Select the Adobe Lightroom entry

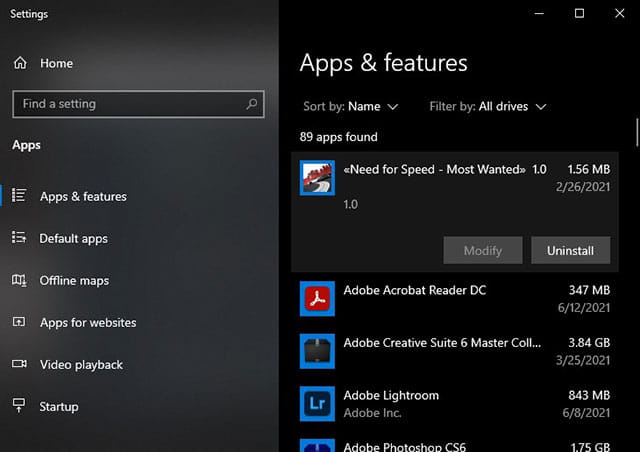pos(455,404)
